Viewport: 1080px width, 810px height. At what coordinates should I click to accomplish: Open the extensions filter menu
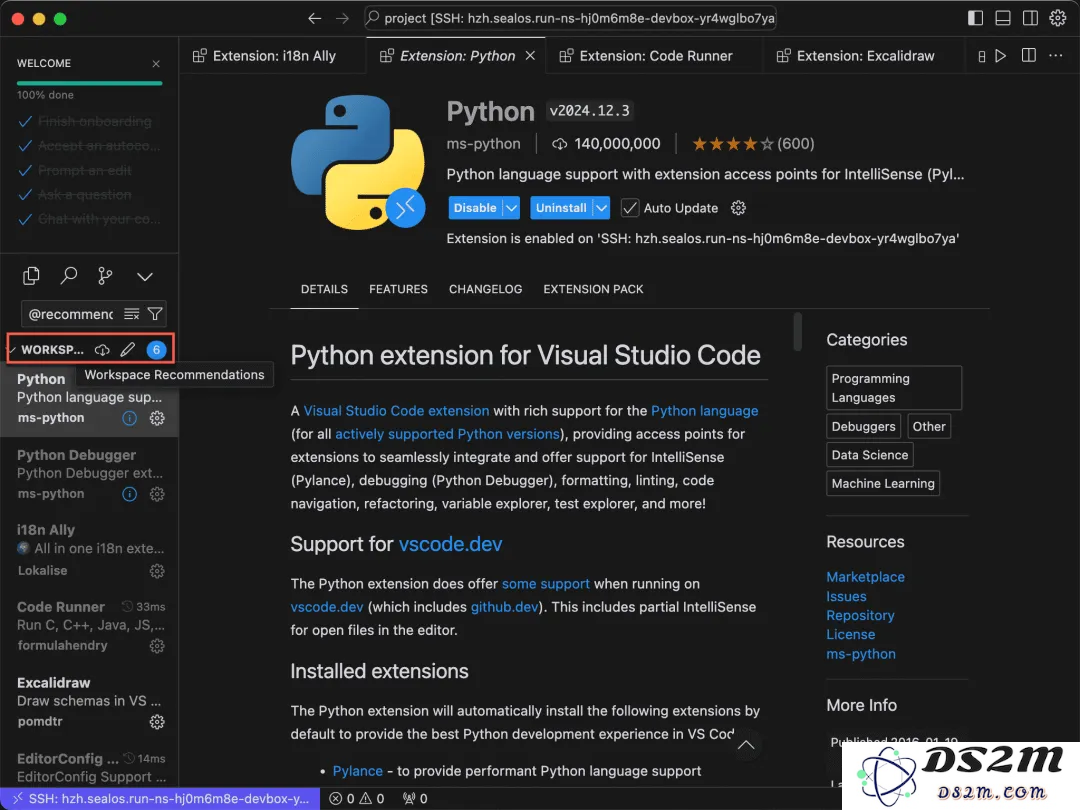155,314
